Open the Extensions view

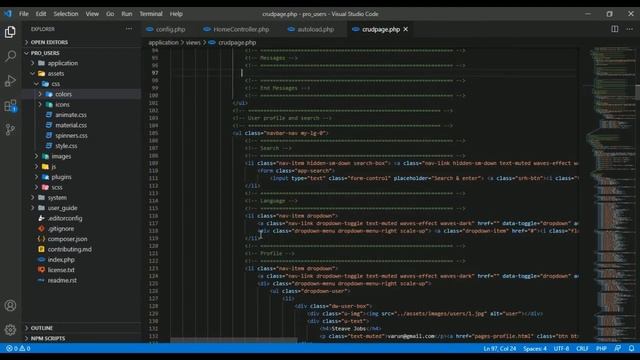(10, 105)
